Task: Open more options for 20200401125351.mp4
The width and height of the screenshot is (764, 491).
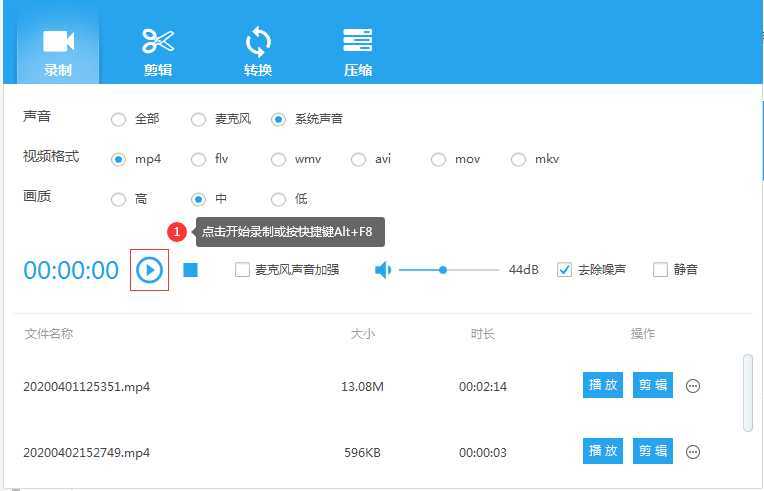Action: 693,386
